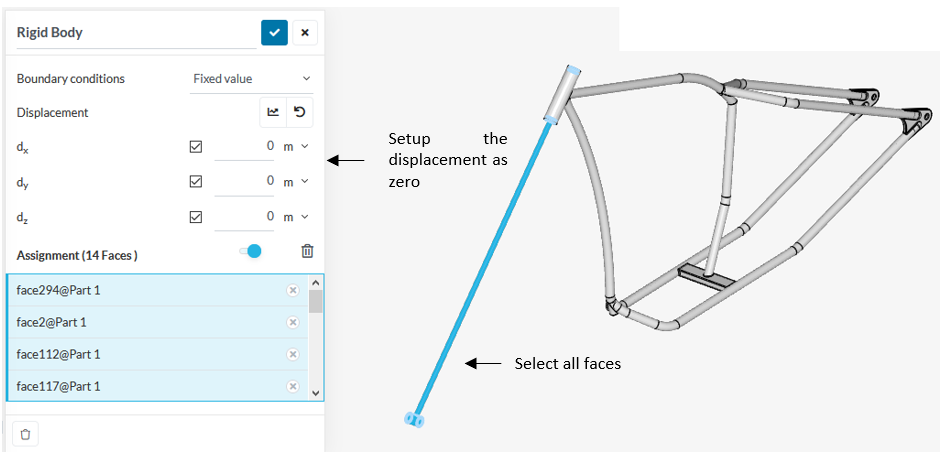Remove face112@Part 1 from assignment
This screenshot has width=947, height=456.
(x=293, y=354)
